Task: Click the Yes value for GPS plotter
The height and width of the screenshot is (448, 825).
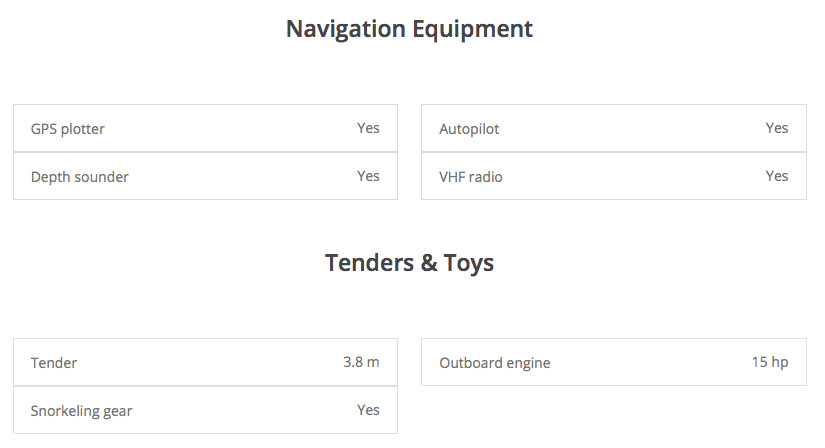Action: (x=368, y=128)
